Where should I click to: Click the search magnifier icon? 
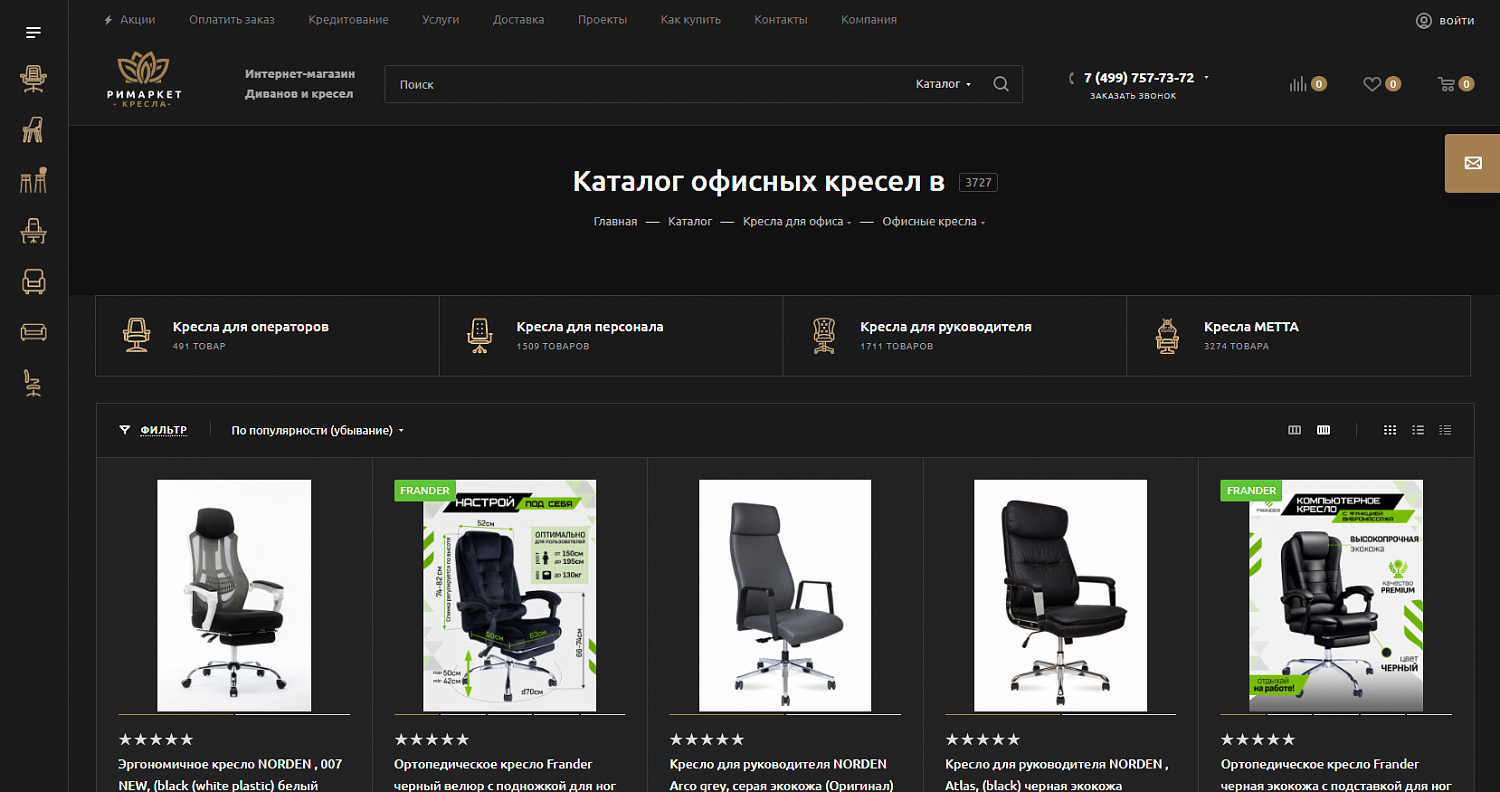coord(1001,84)
